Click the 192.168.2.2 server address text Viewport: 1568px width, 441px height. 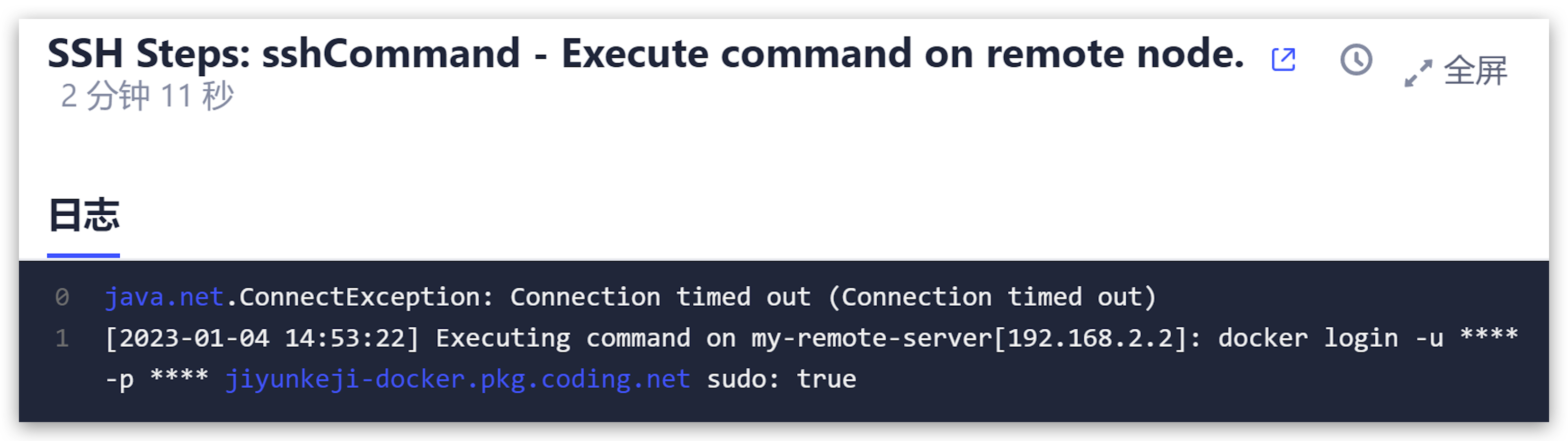[x=1089, y=338]
